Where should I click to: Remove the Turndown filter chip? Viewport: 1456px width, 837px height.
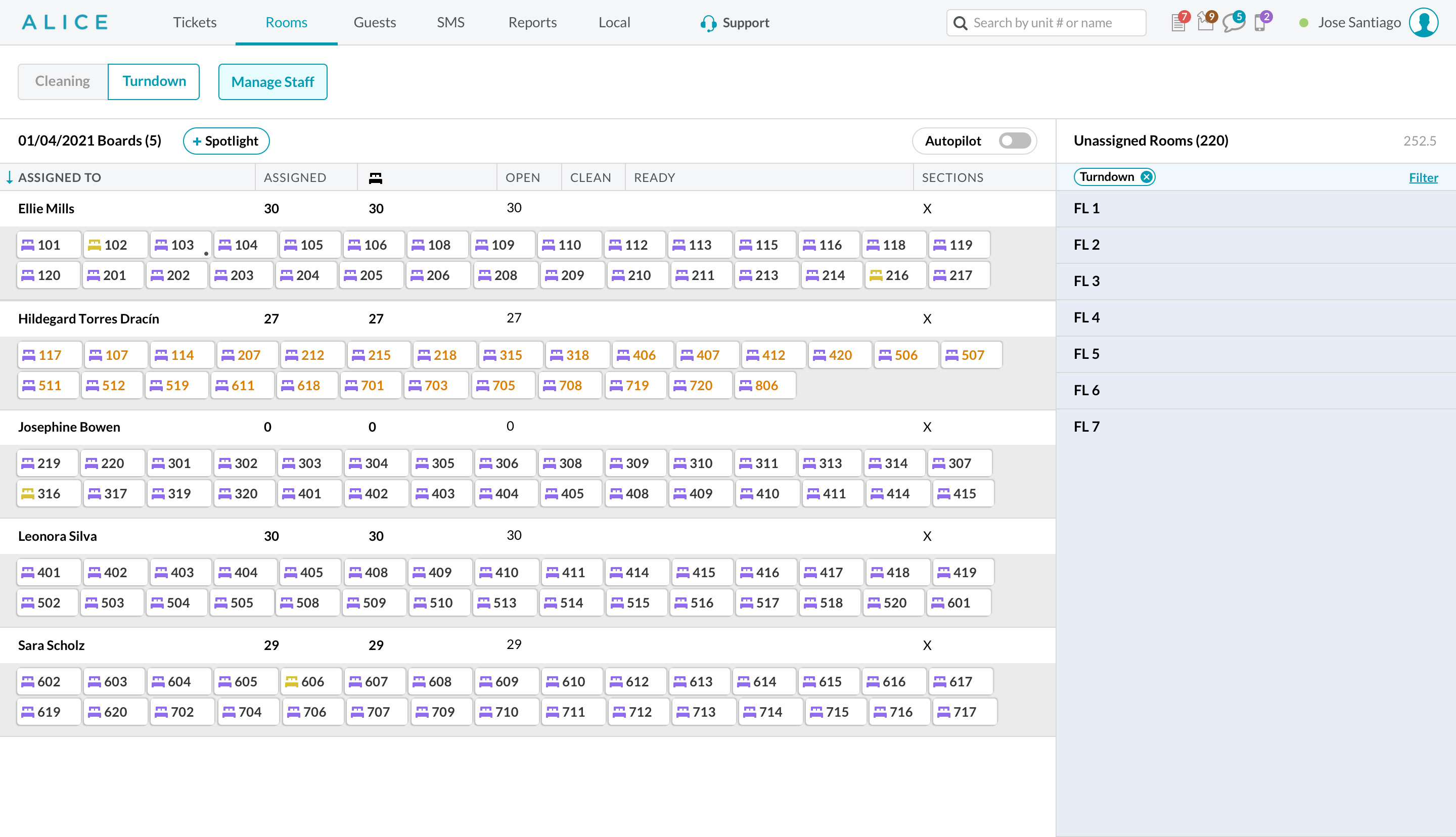tap(1146, 177)
